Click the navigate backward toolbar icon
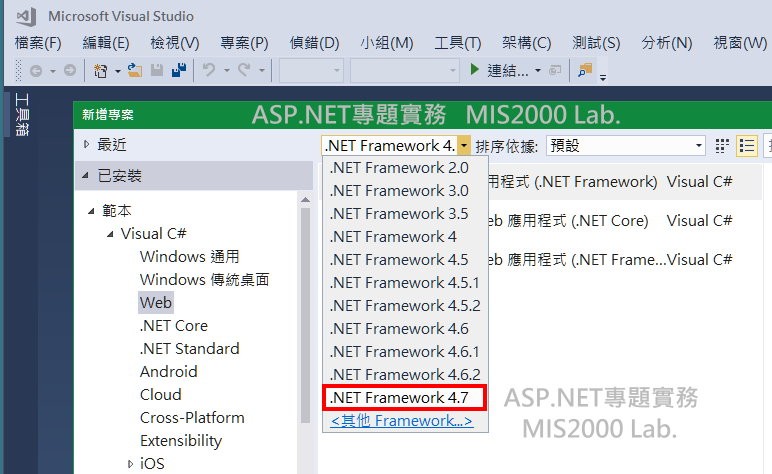The height and width of the screenshot is (474, 772). (x=36, y=71)
